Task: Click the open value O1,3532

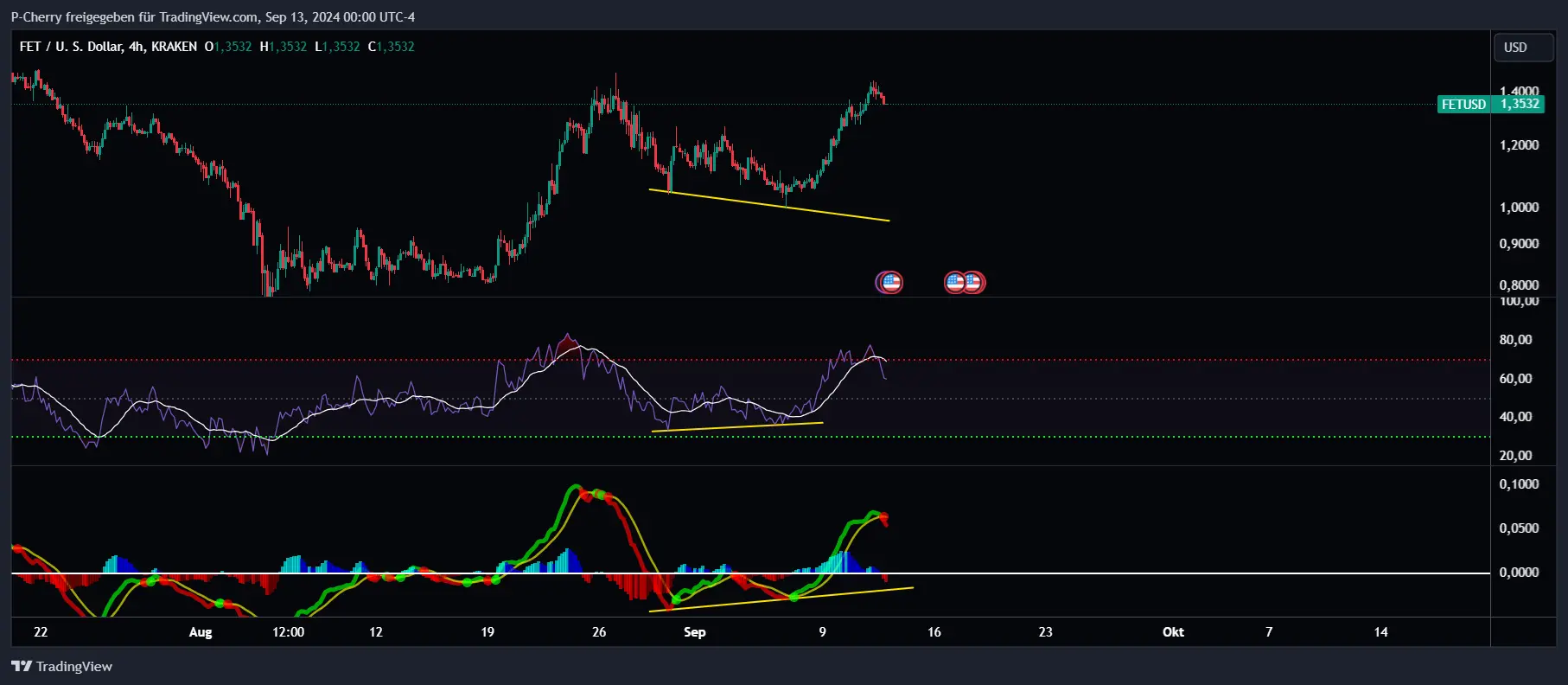Action: click(228, 47)
